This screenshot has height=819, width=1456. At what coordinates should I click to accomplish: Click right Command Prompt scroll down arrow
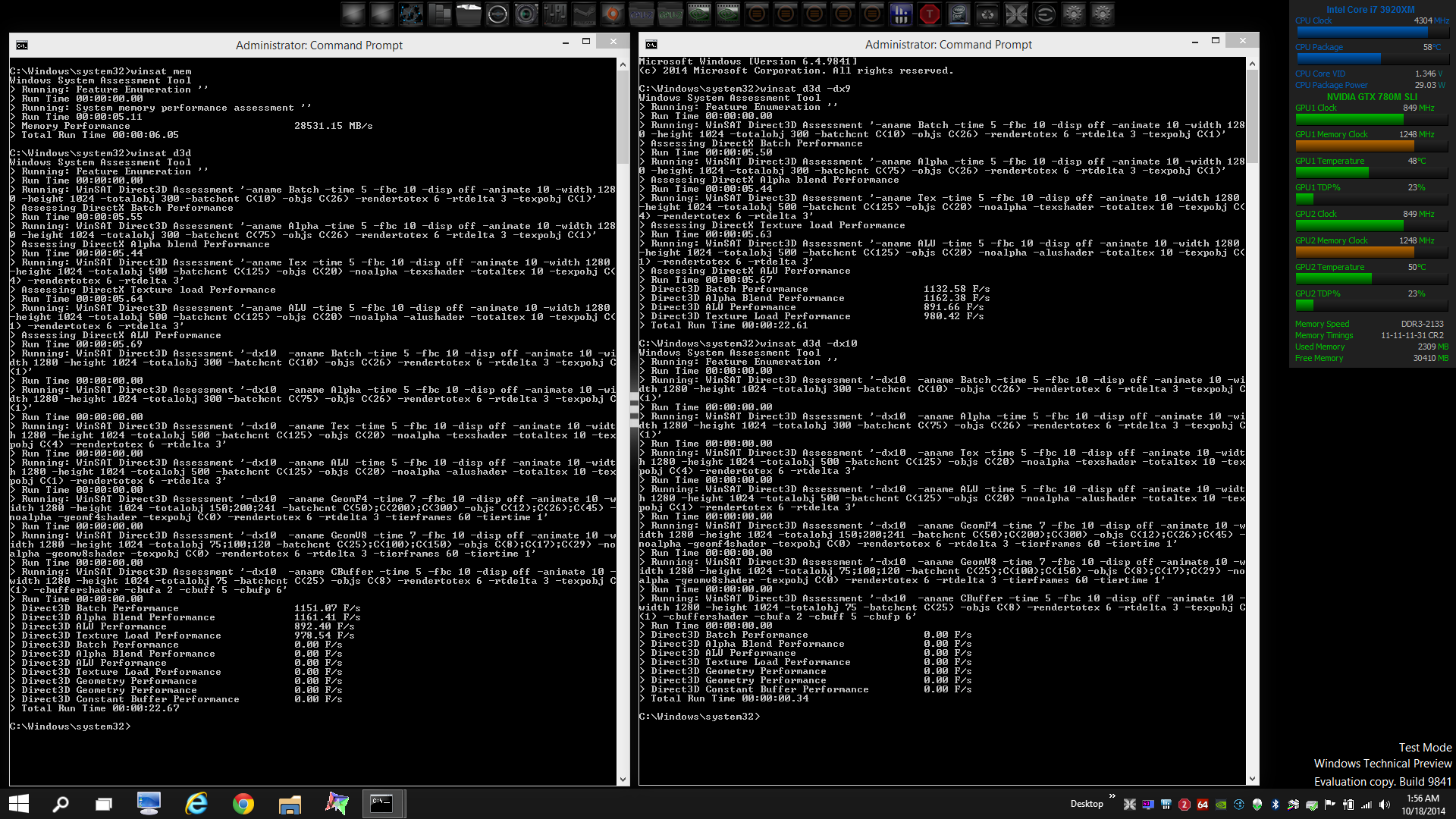[1252, 779]
